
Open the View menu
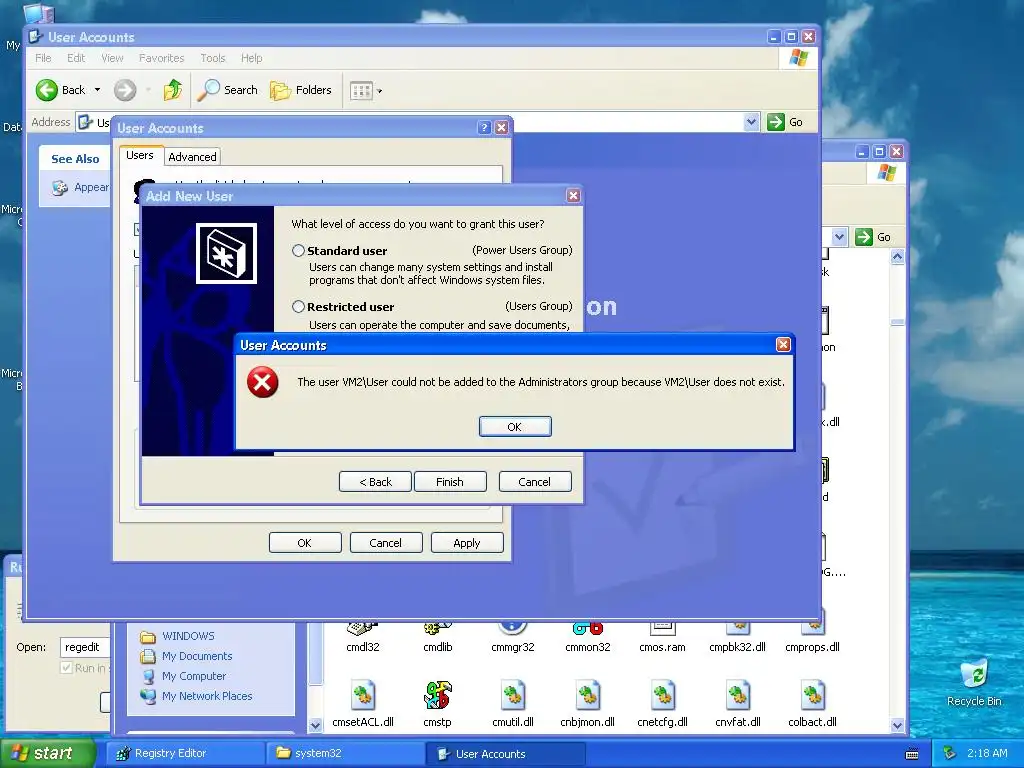point(112,58)
